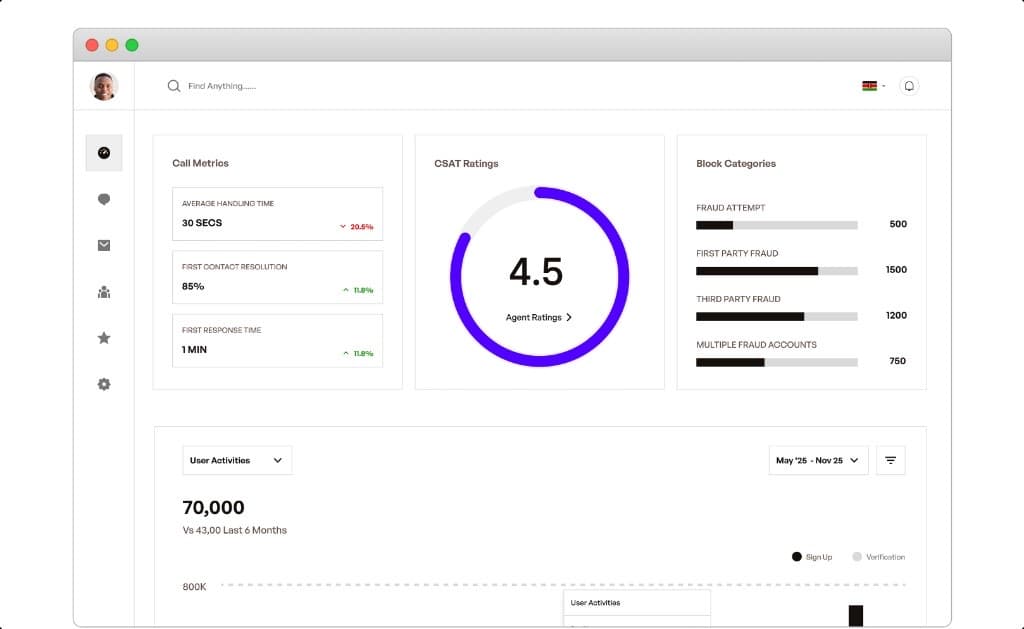Click the Call Metrics heading
Viewport: 1024px width, 629px height.
(x=200, y=163)
